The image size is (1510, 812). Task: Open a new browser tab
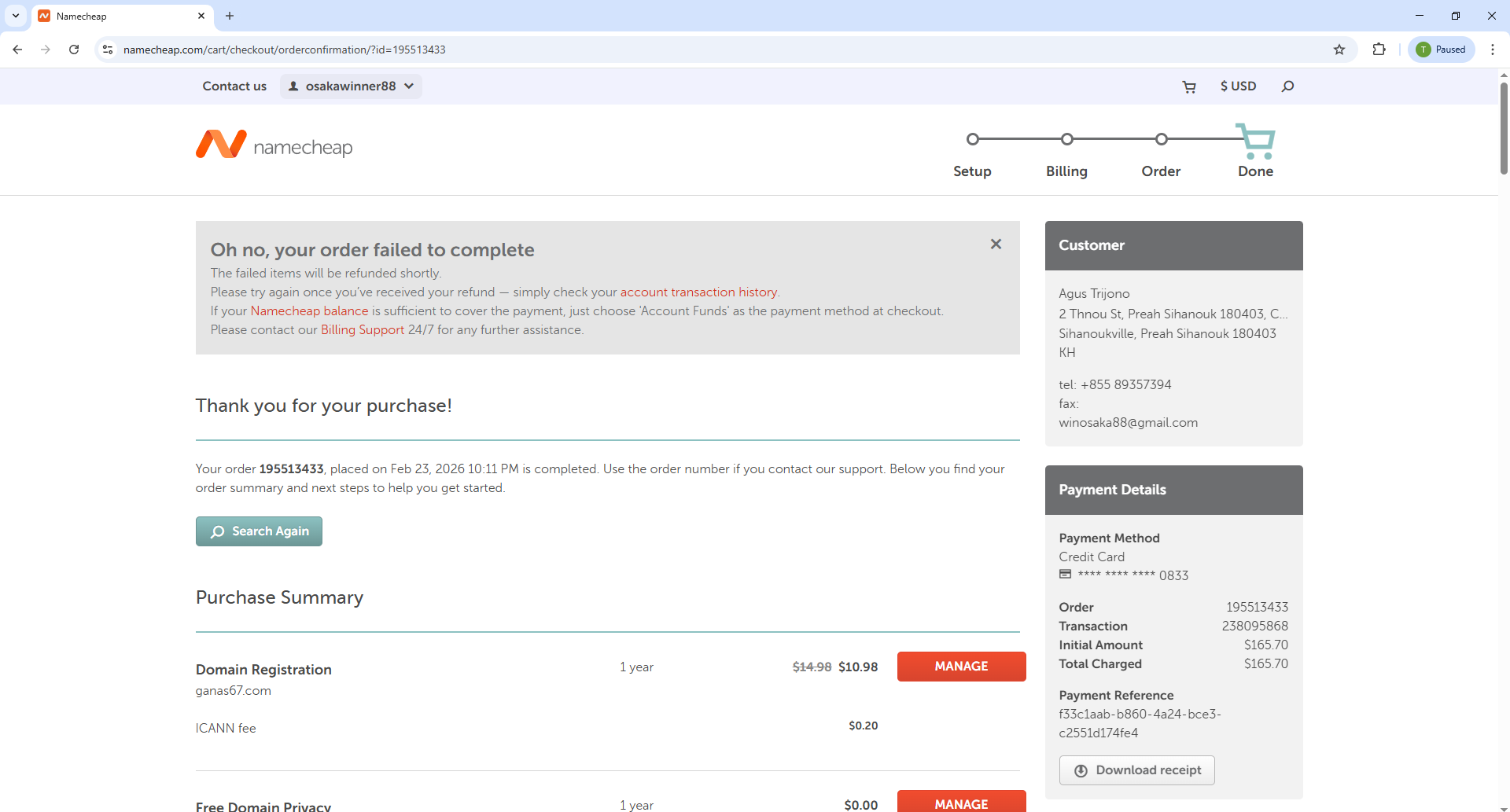230,16
